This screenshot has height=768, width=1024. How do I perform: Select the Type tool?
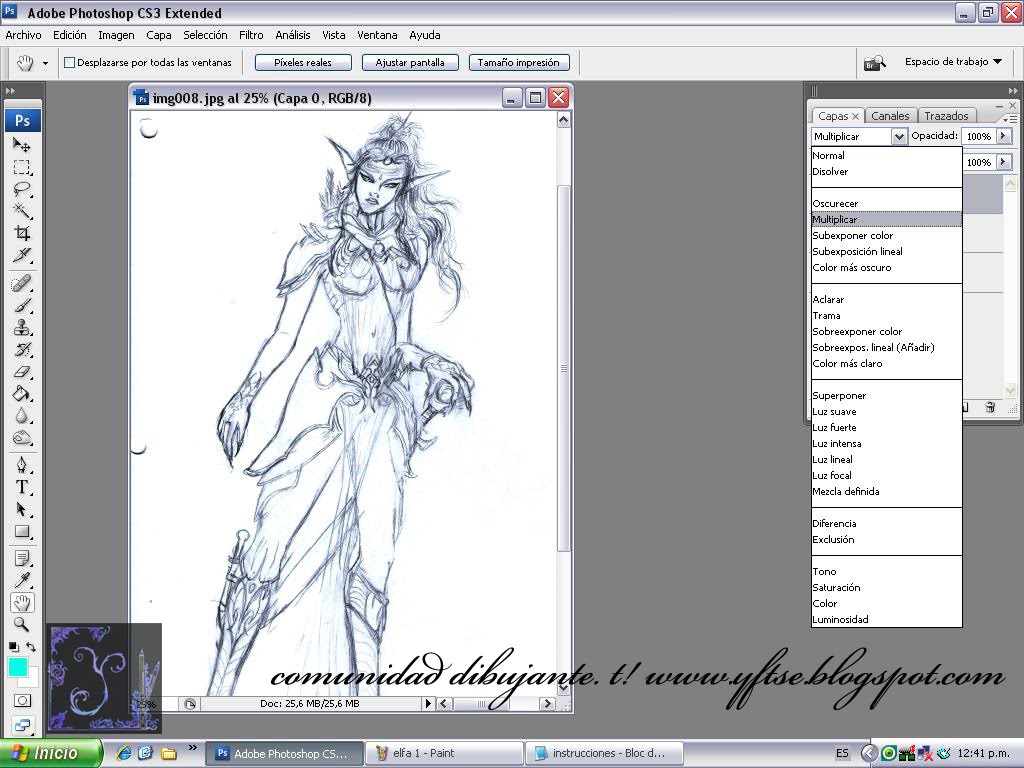tap(22, 487)
